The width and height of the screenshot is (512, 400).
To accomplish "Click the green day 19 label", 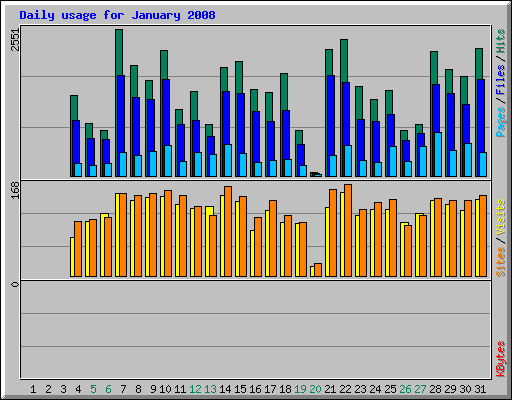I will [x=300, y=389].
